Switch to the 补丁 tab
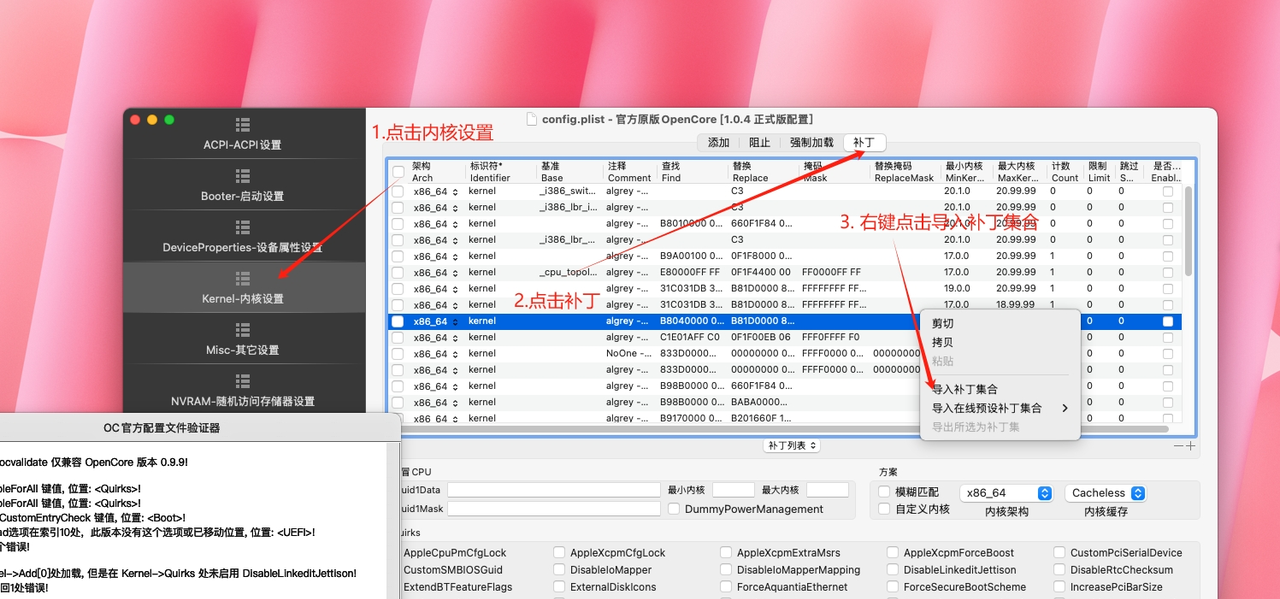This screenshot has height=599, width=1280. coord(864,142)
